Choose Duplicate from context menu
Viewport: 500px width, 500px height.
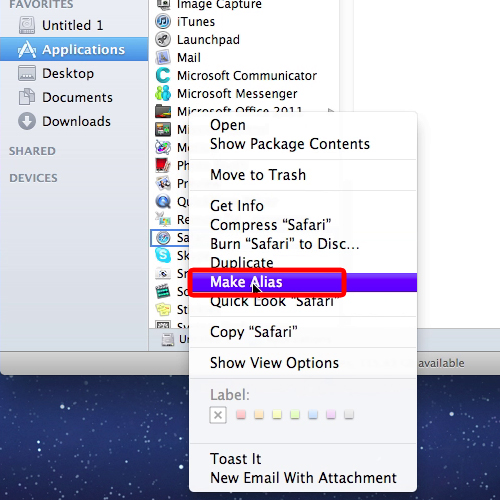tap(303, 263)
